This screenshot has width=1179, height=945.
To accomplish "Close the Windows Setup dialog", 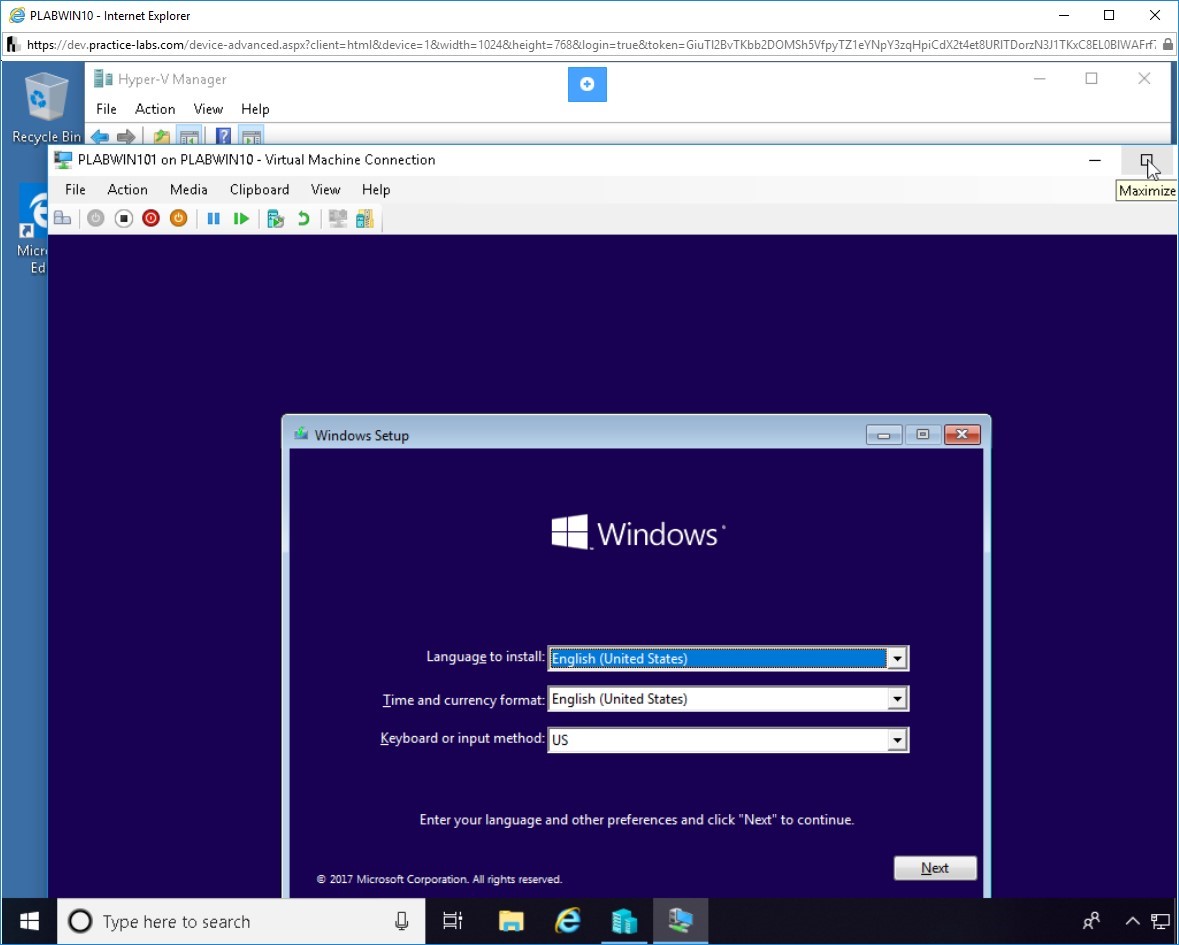I will 962,435.
